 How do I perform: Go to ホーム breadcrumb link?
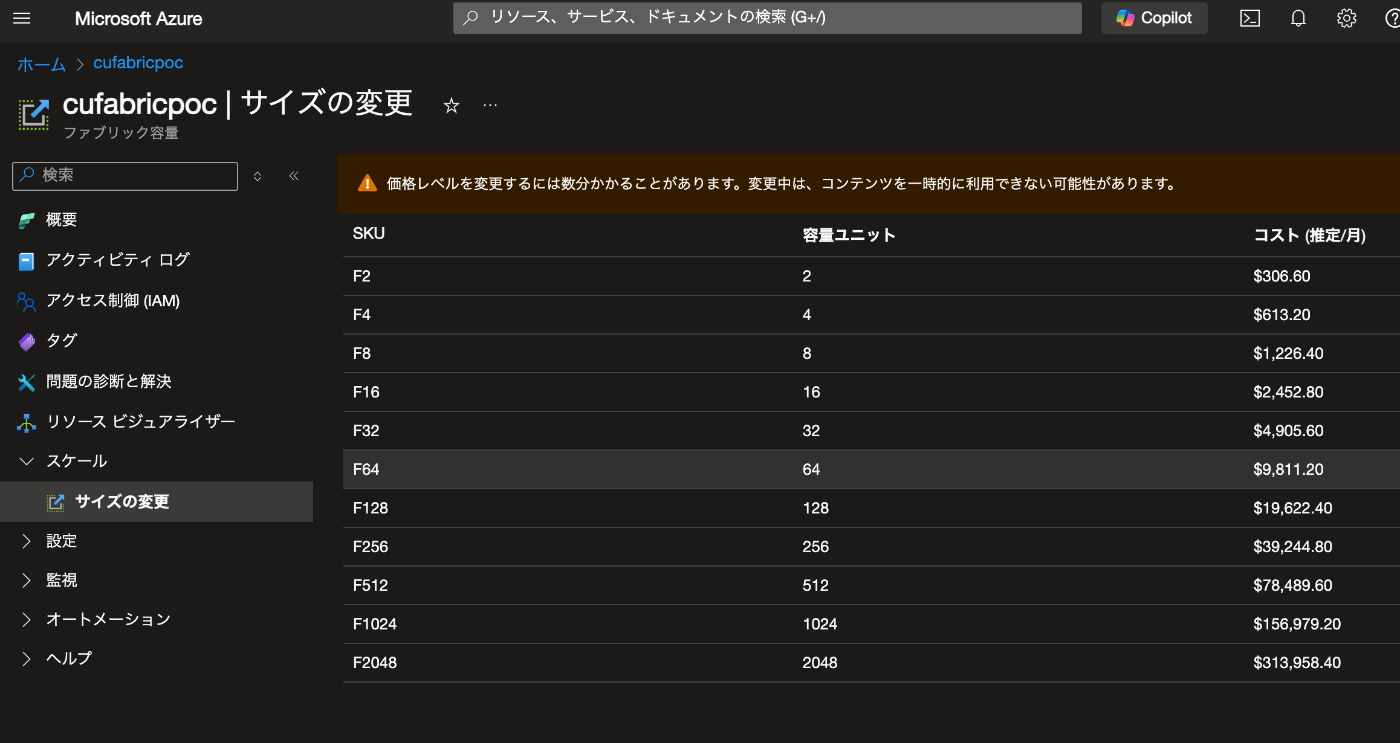pyautogui.click(x=41, y=64)
